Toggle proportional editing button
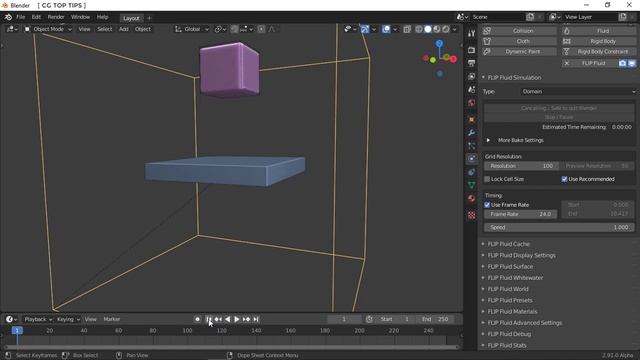Image resolution: width=640 pixels, height=360 pixels. click(261, 29)
